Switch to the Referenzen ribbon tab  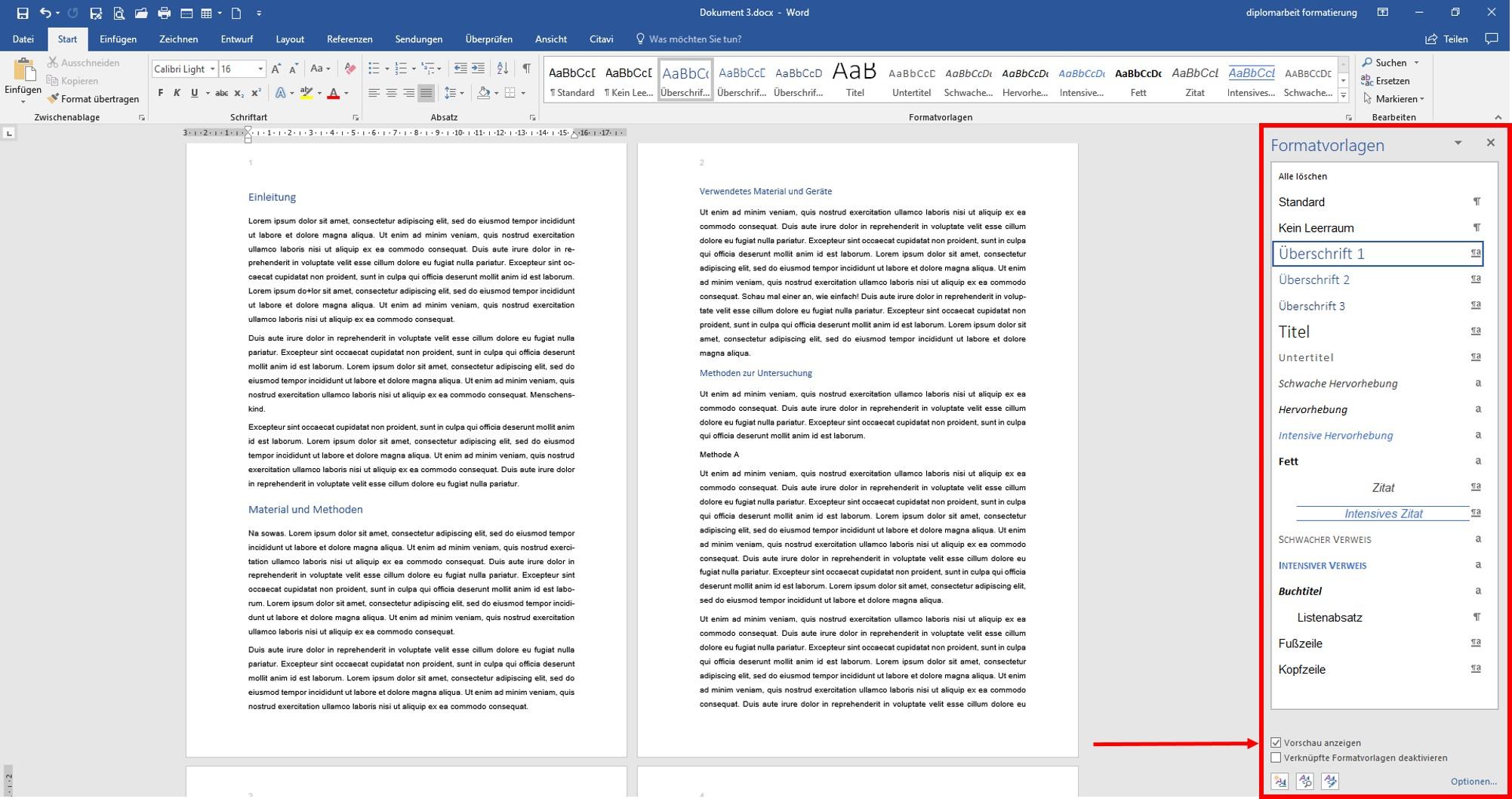(x=350, y=39)
